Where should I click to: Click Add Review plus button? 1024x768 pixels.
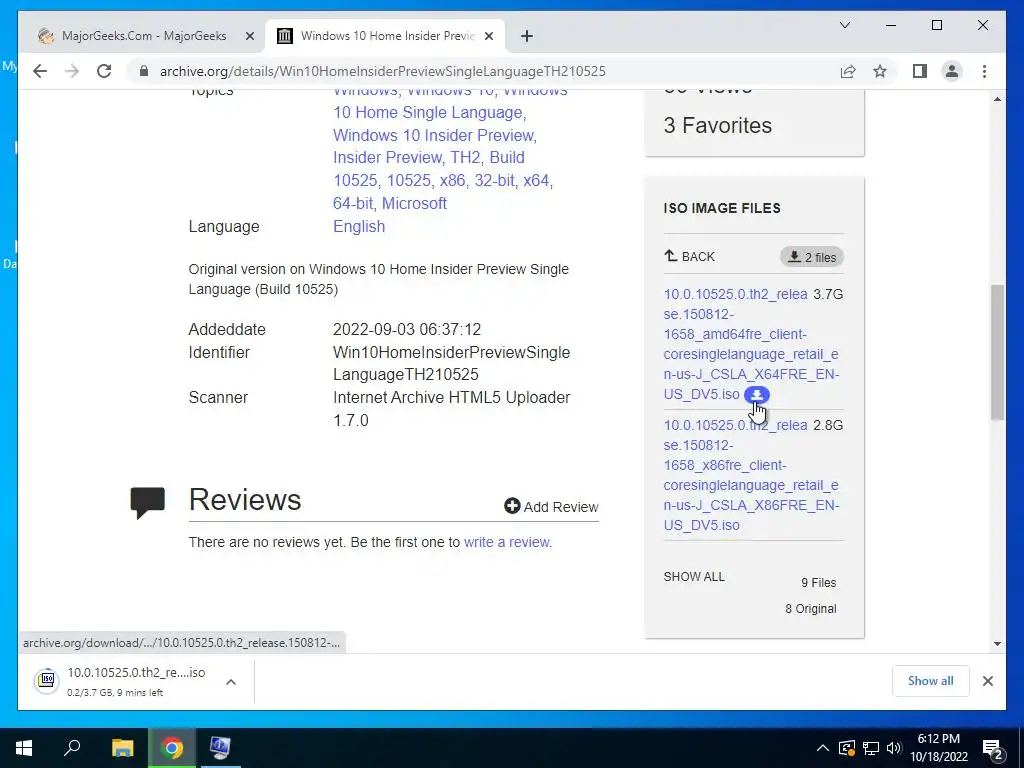click(551, 507)
